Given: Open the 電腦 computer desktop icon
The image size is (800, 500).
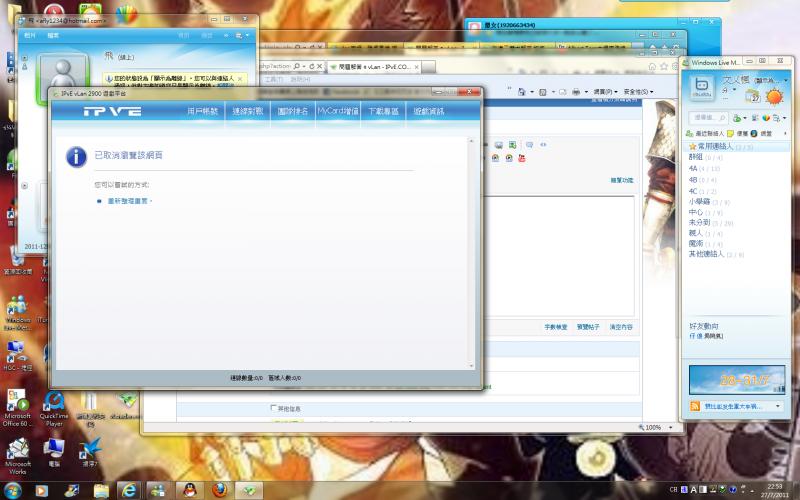Looking at the screenshot, I should [54, 452].
